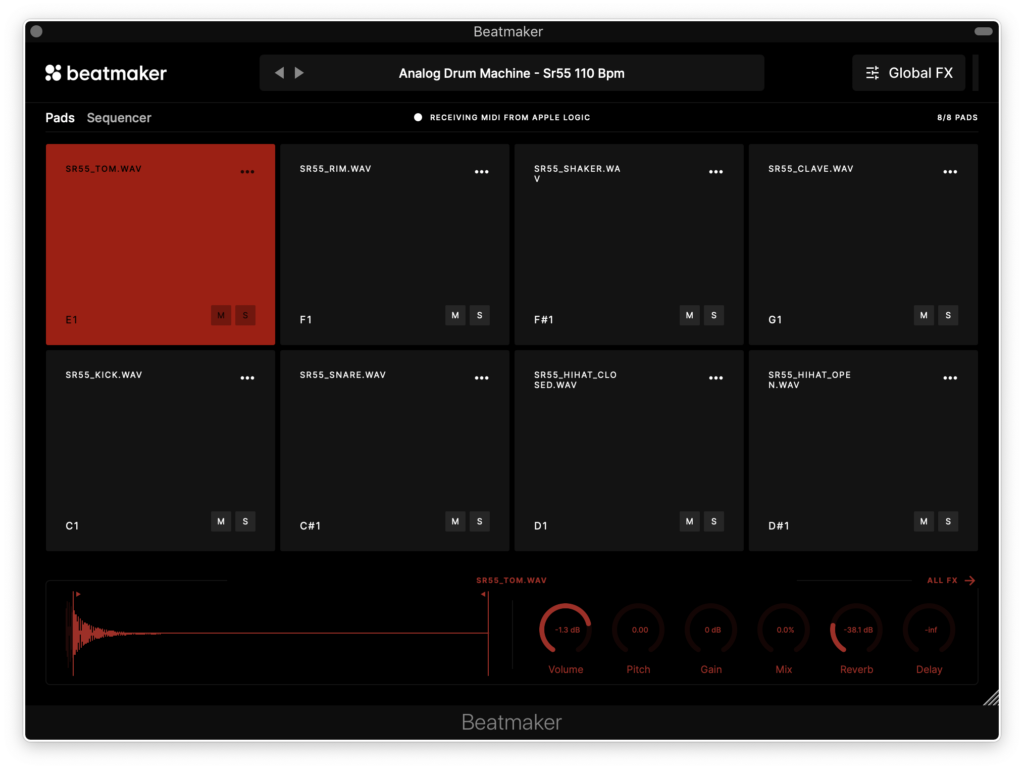1024x769 pixels.
Task: Mute the C1 kick pad
Action: point(221,522)
